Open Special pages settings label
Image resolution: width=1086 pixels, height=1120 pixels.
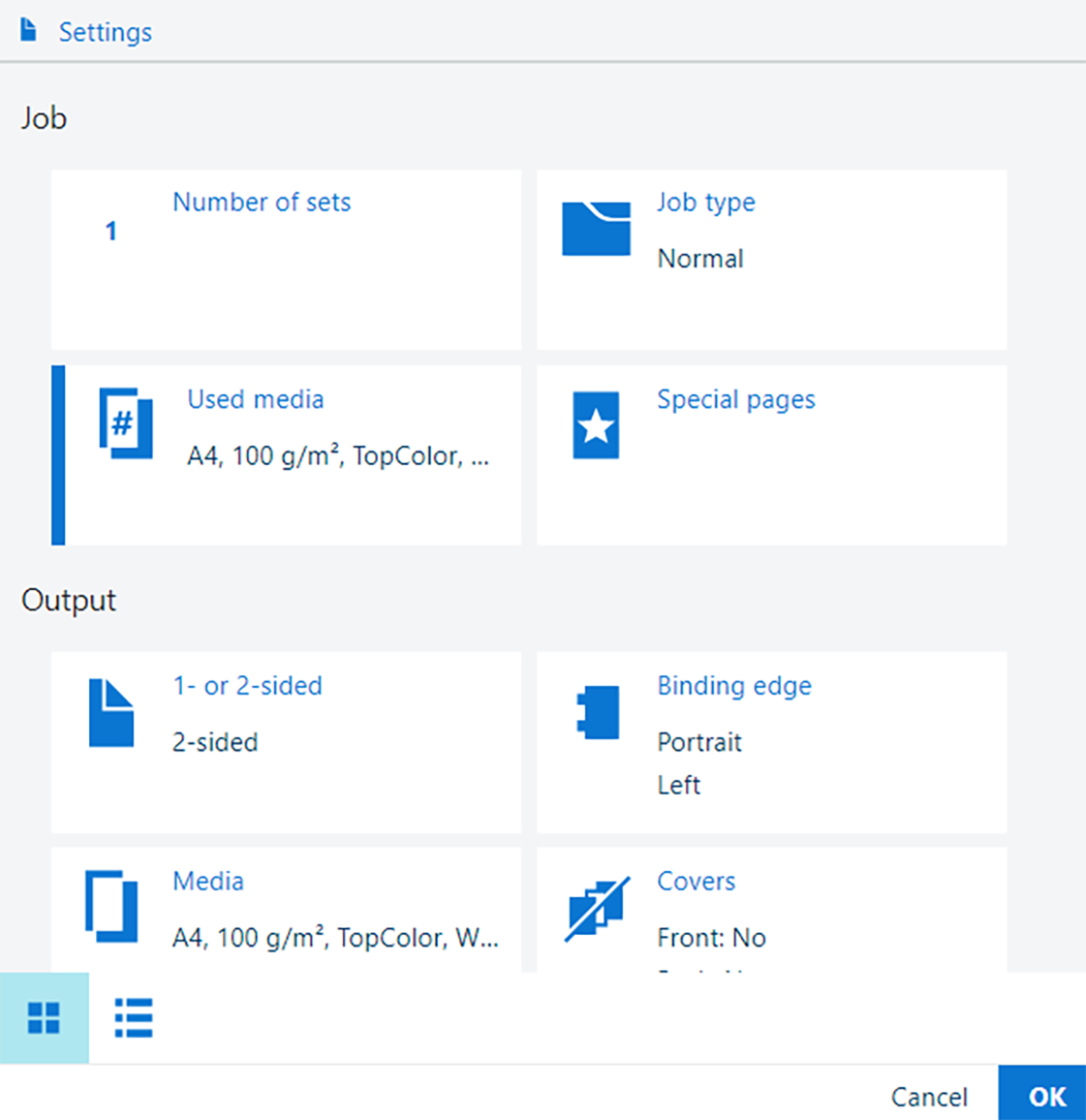[x=735, y=399]
